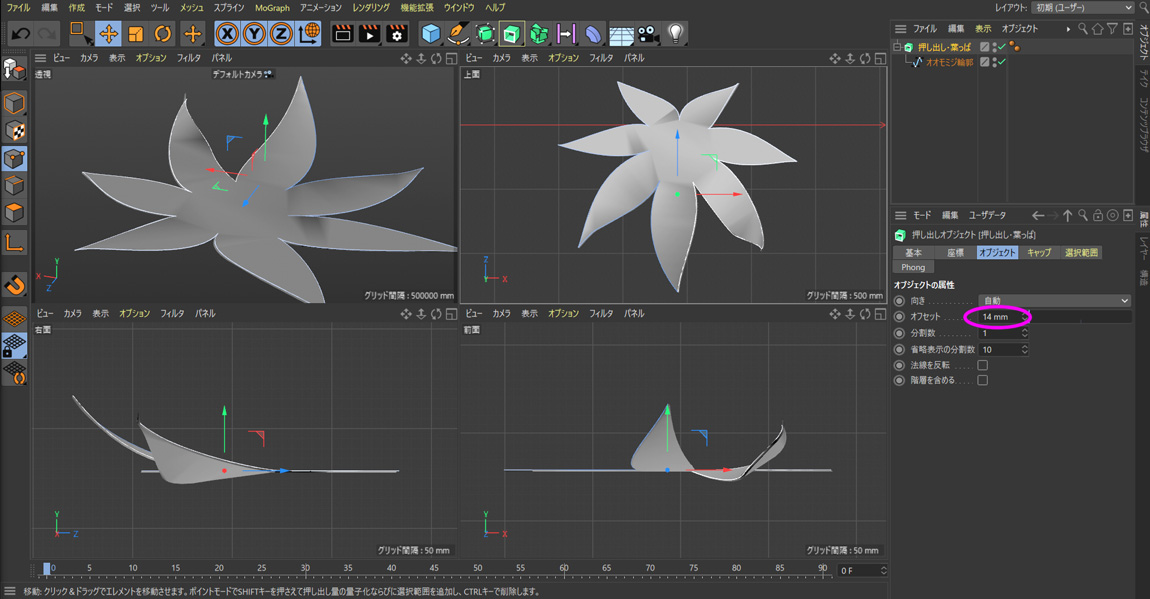Click the Undo arrow icon

(20, 34)
